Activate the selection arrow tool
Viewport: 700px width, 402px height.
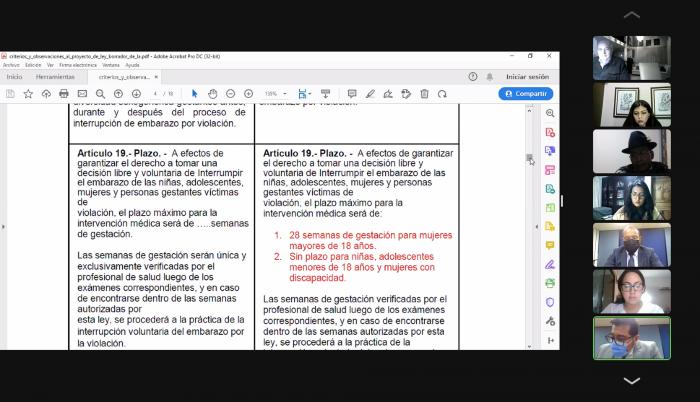click(194, 94)
